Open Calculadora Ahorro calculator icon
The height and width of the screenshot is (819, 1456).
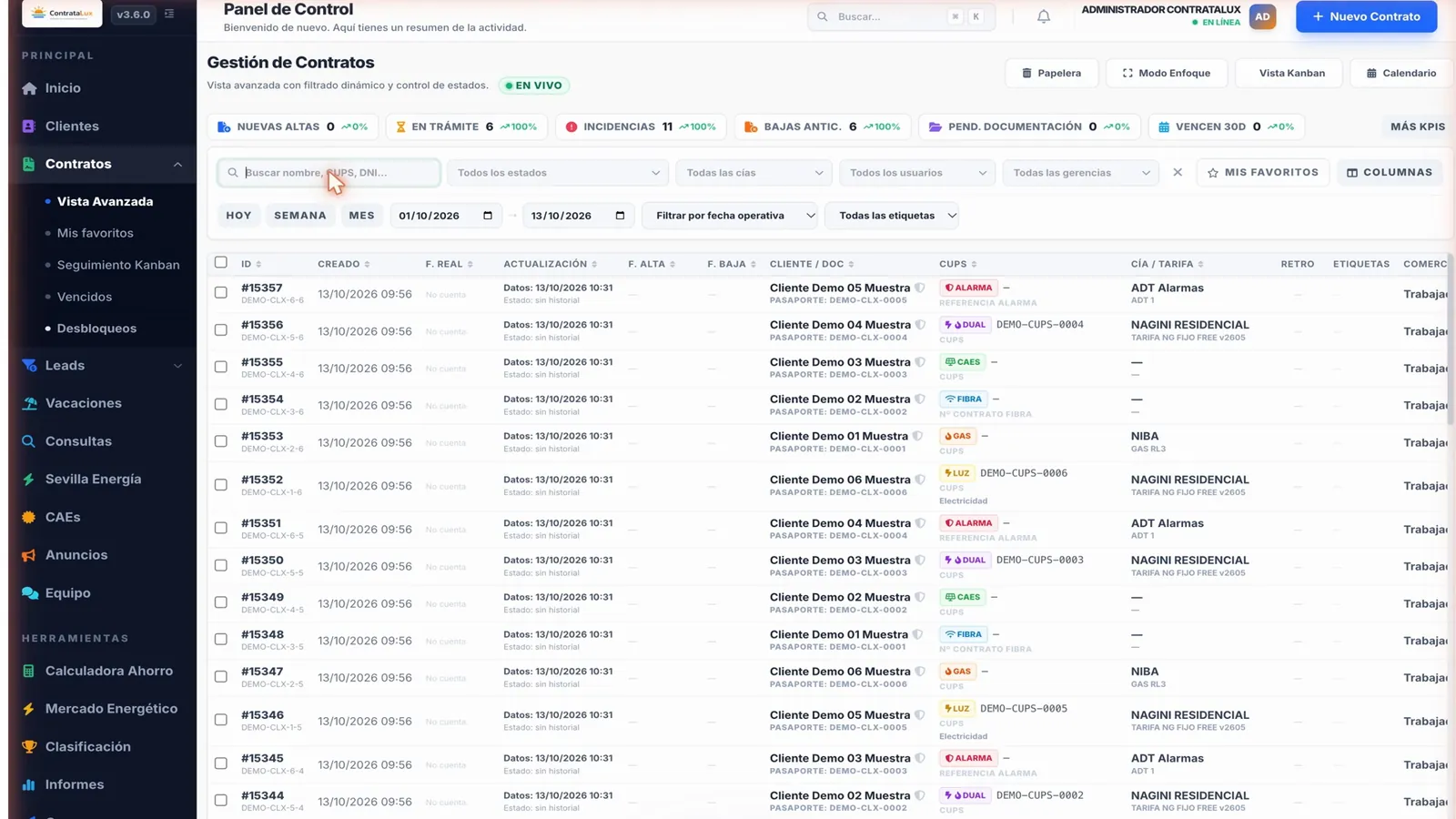[29, 671]
